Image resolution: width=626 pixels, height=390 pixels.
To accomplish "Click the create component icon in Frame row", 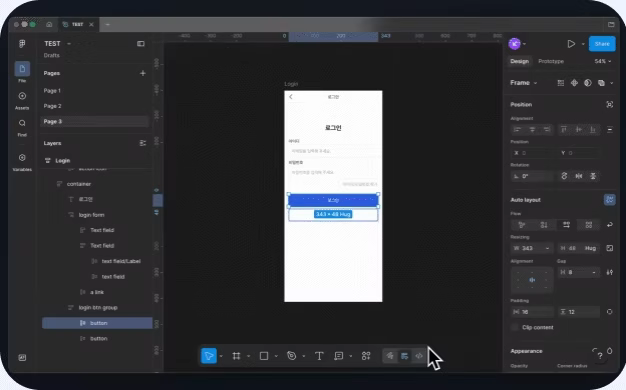I will click(x=574, y=83).
